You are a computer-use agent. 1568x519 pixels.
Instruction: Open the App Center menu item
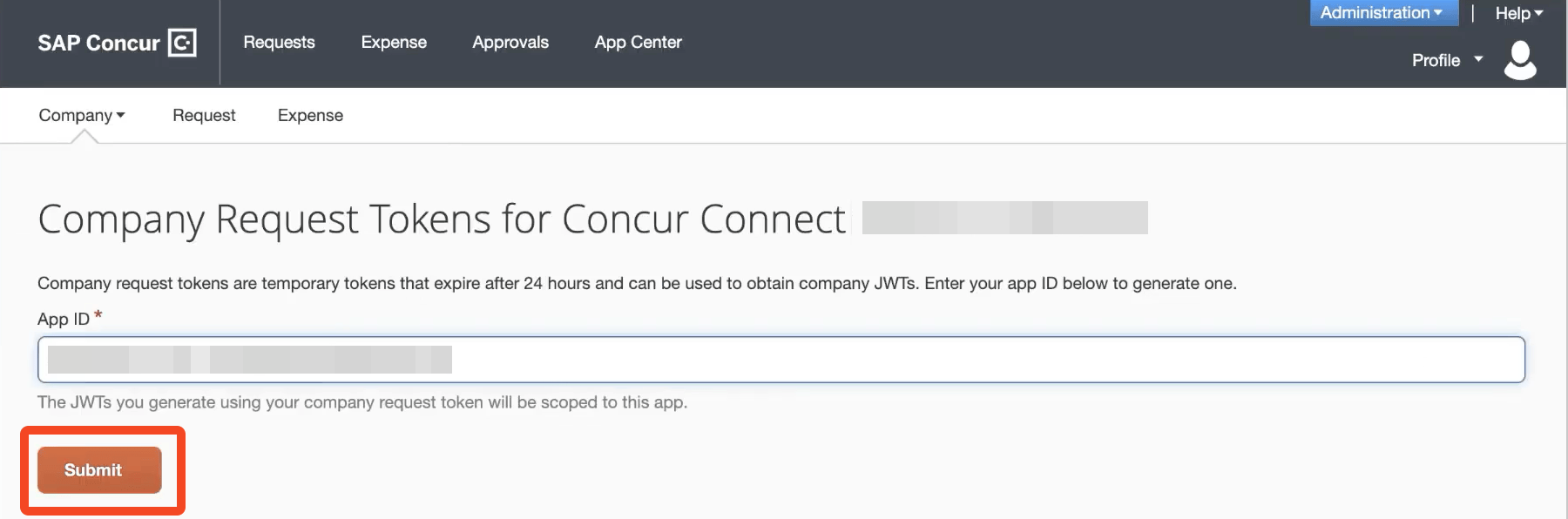click(638, 43)
